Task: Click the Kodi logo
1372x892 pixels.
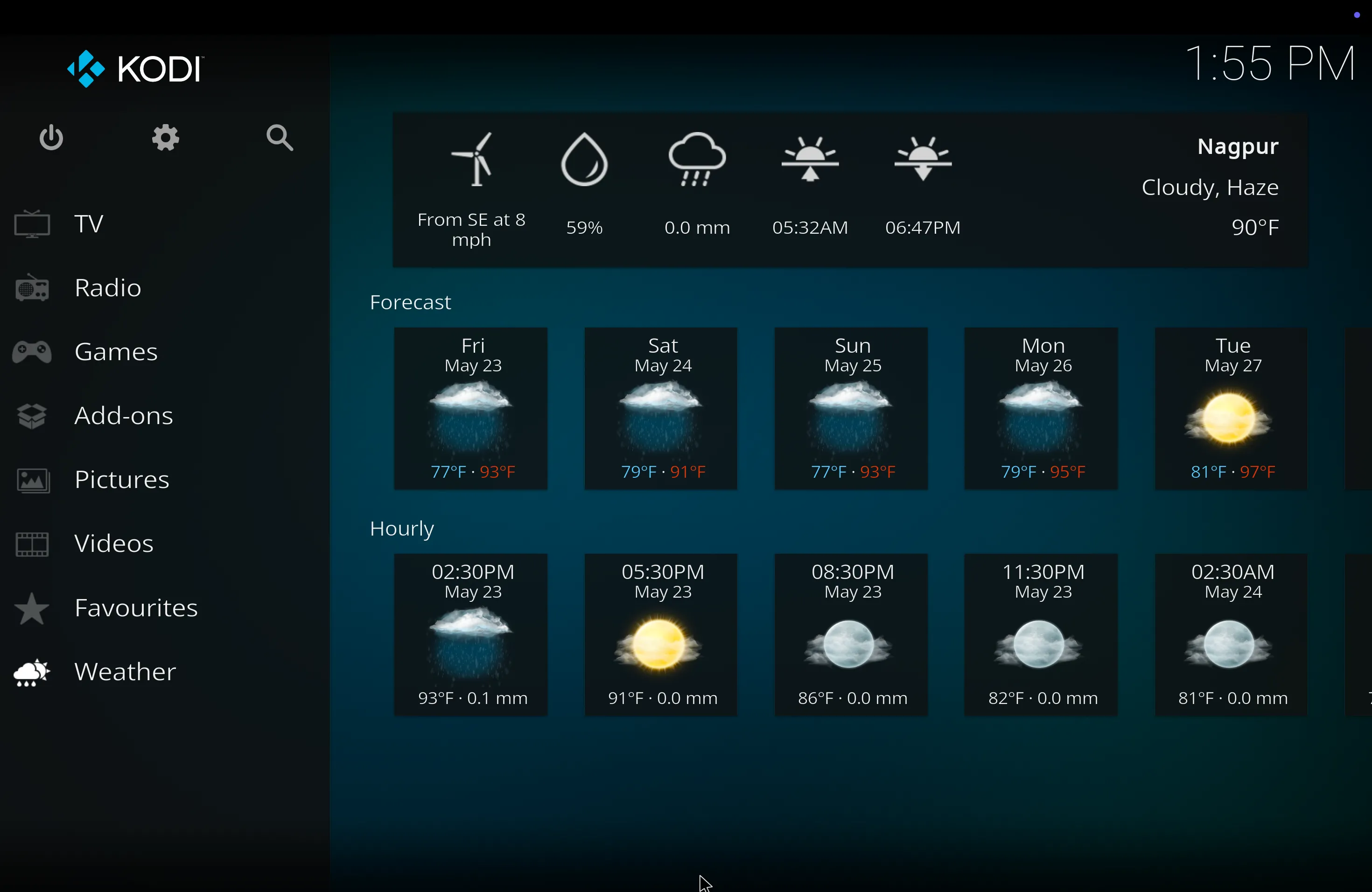Action: coord(135,69)
